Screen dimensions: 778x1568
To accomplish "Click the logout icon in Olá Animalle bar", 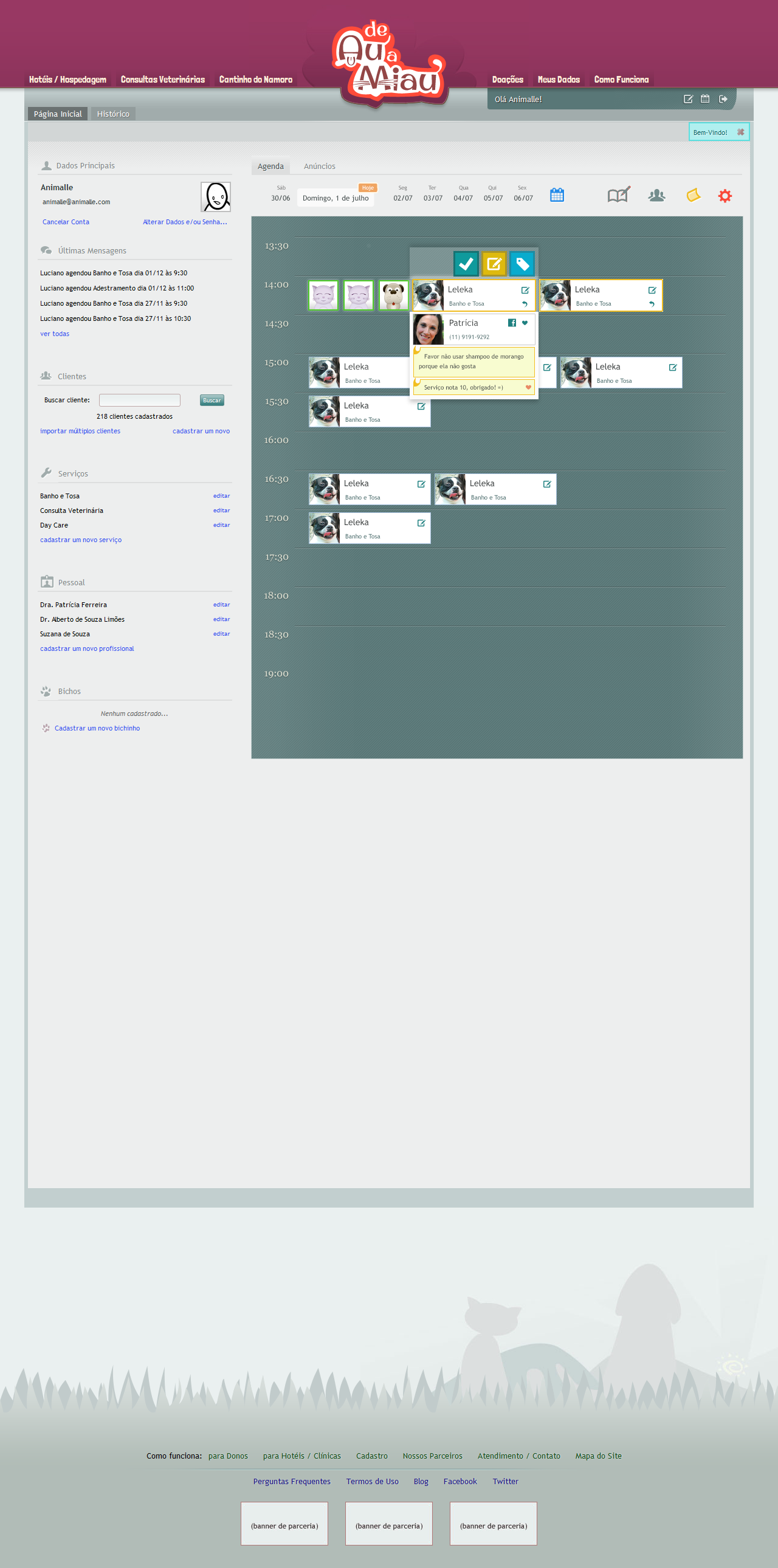I will 723,98.
